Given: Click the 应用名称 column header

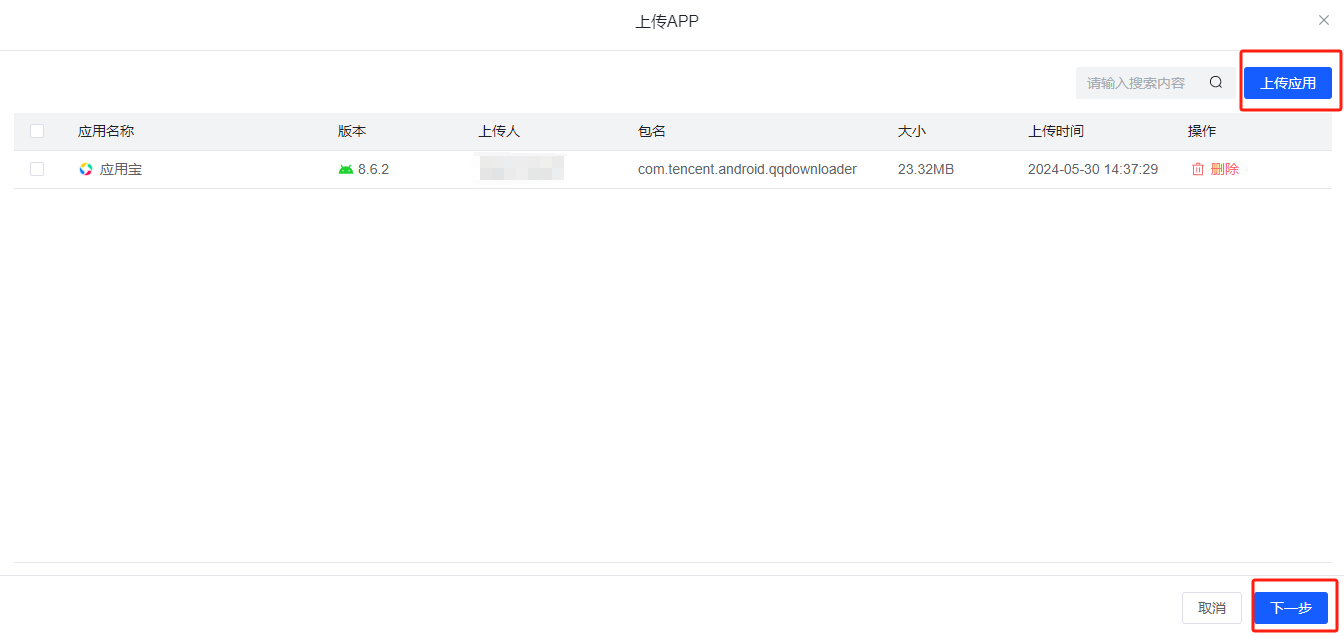Looking at the screenshot, I should (106, 131).
